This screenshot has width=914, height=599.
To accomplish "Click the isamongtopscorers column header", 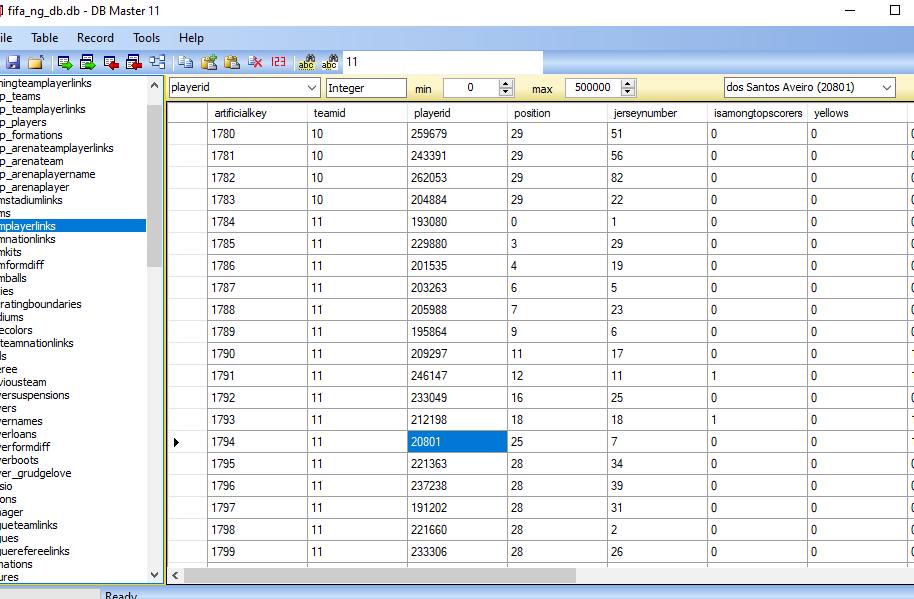I will pyautogui.click(x=757, y=113).
